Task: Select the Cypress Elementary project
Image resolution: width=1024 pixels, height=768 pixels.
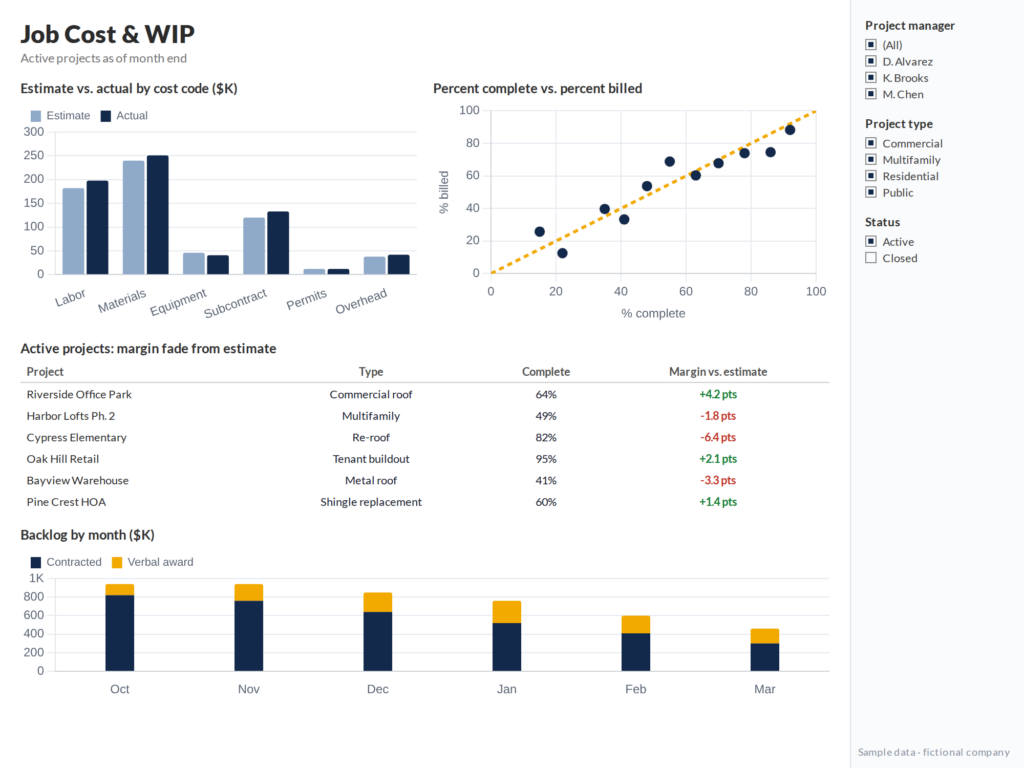Action: click(x=424, y=438)
